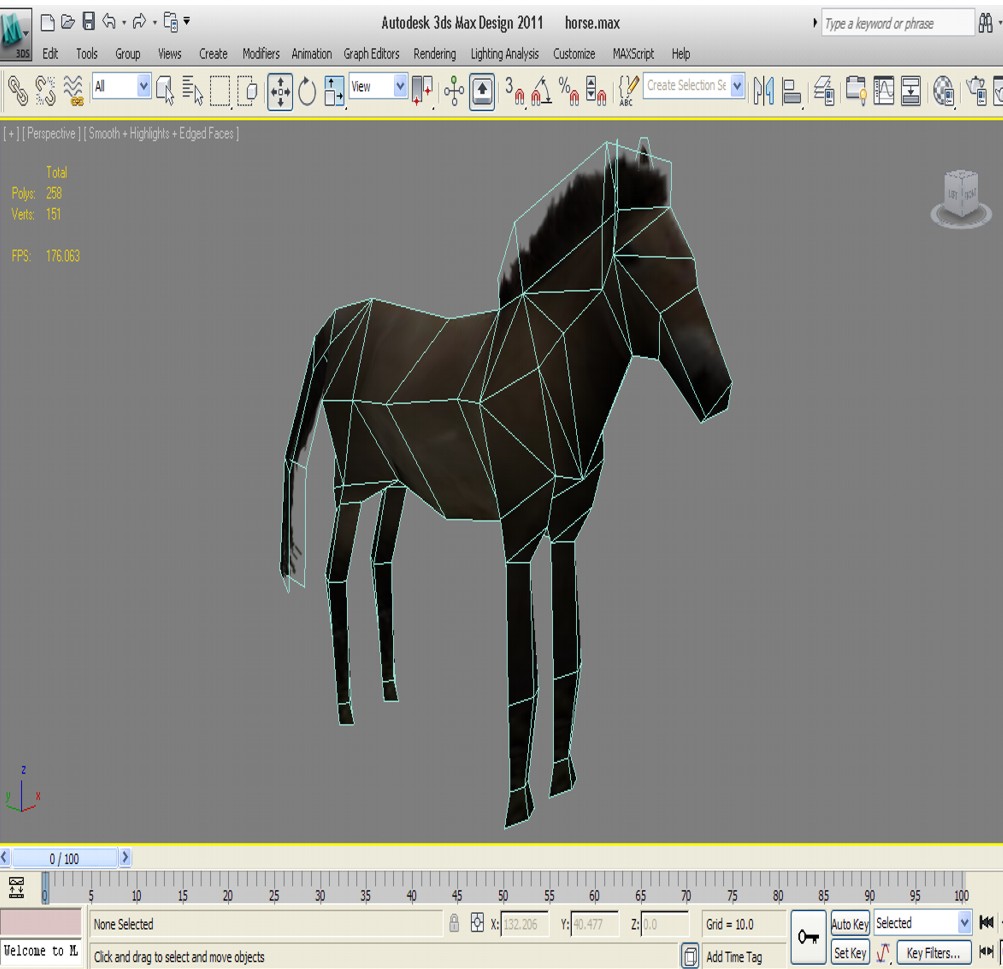Click the Select and Manipulate icon
The width and height of the screenshot is (1003, 969).
coord(454,91)
